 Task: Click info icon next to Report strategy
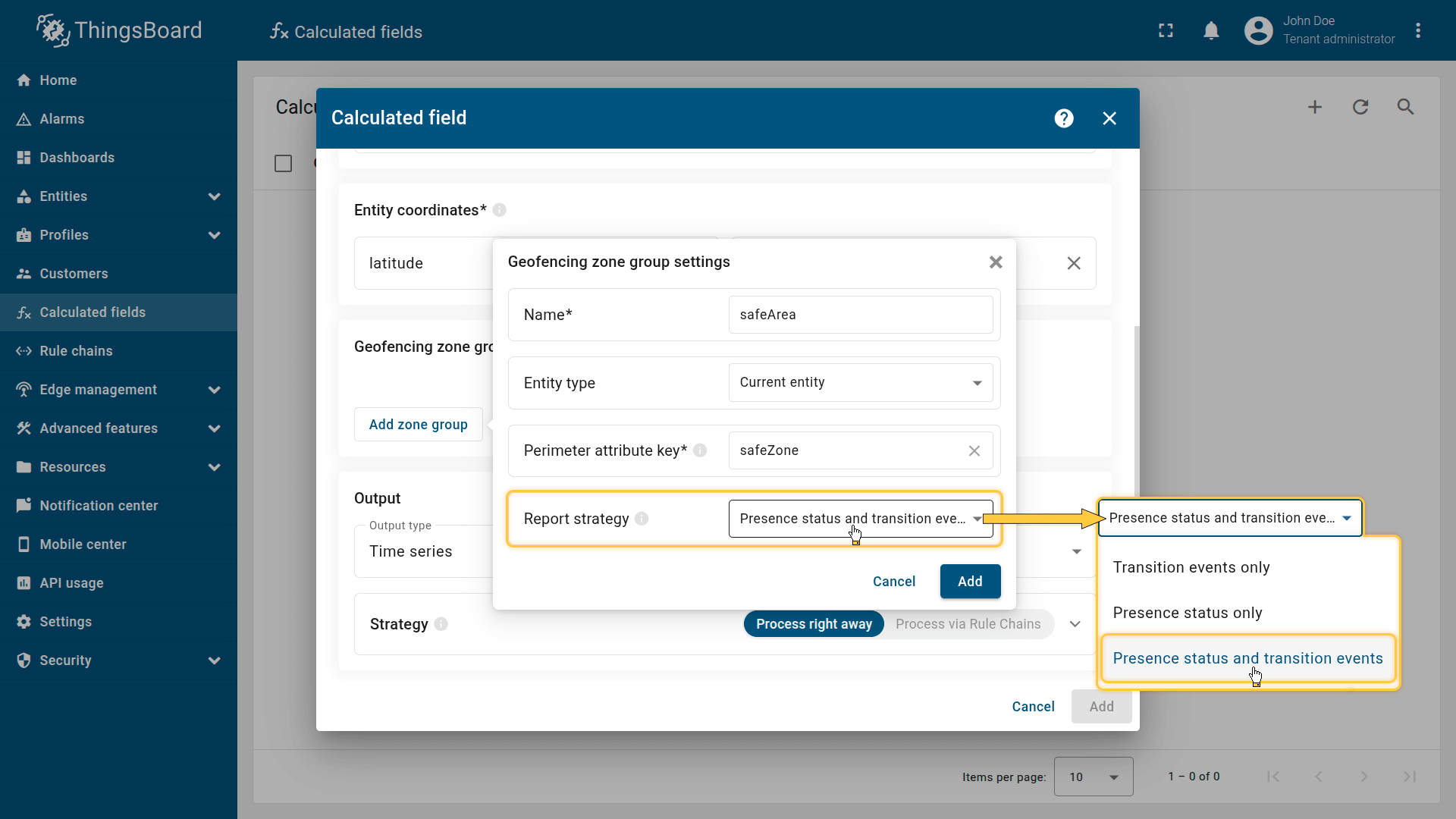(x=642, y=519)
